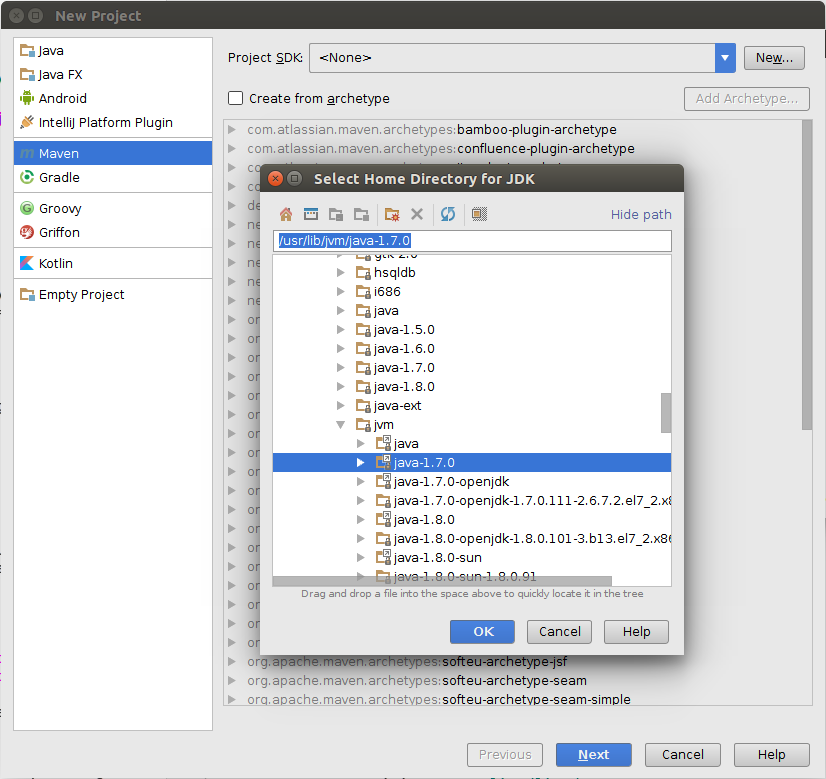Click Cancel in the JDK dialog
Screen dimensions: 826x779
point(559,632)
